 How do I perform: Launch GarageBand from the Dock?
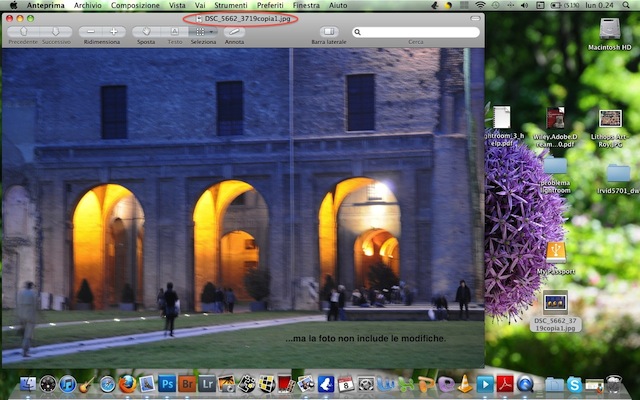pyautogui.click(x=87, y=384)
